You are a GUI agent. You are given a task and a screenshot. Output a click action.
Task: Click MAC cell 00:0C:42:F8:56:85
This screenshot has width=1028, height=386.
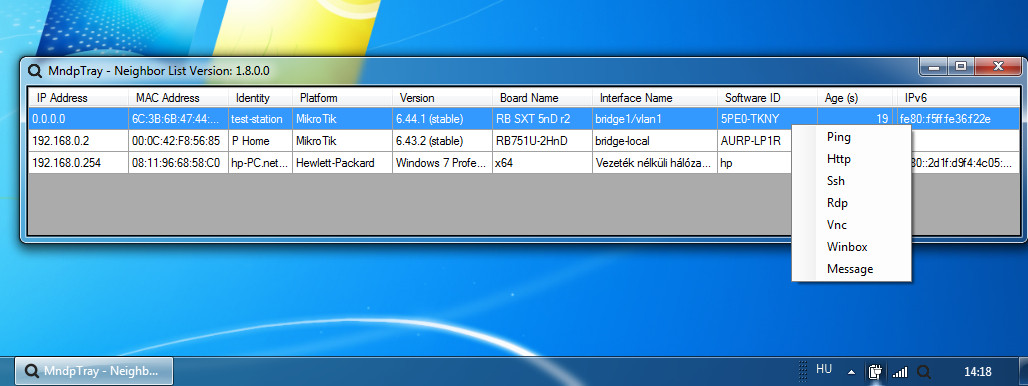click(178, 141)
